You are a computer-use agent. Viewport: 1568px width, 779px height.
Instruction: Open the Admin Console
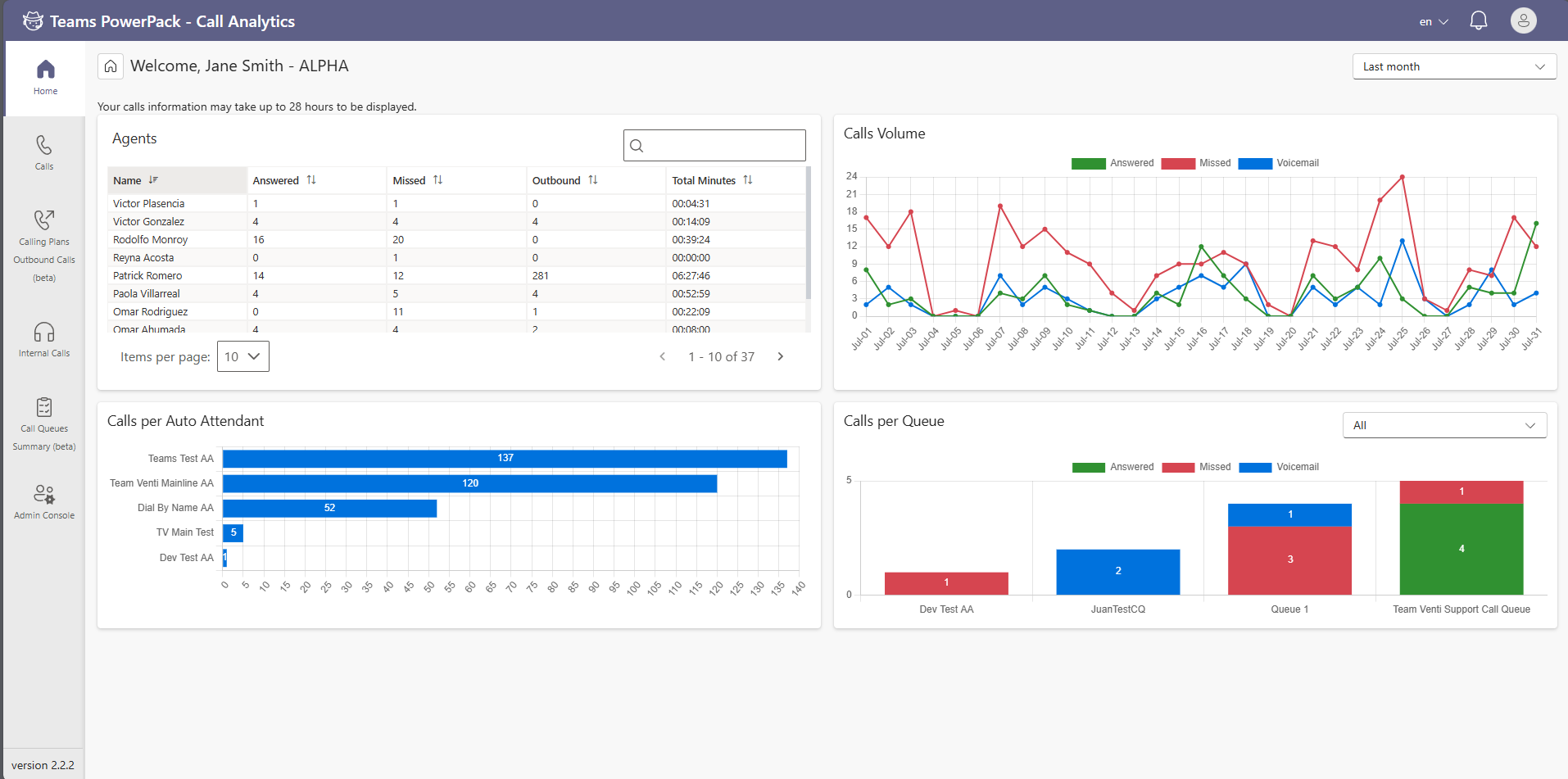(44, 501)
